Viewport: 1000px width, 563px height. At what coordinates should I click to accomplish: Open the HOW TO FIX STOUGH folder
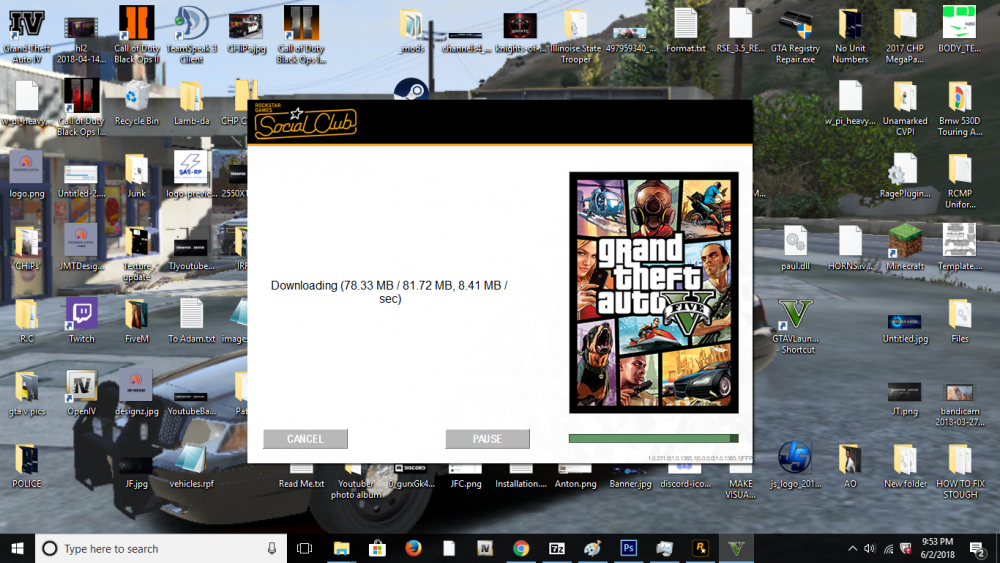click(x=960, y=471)
